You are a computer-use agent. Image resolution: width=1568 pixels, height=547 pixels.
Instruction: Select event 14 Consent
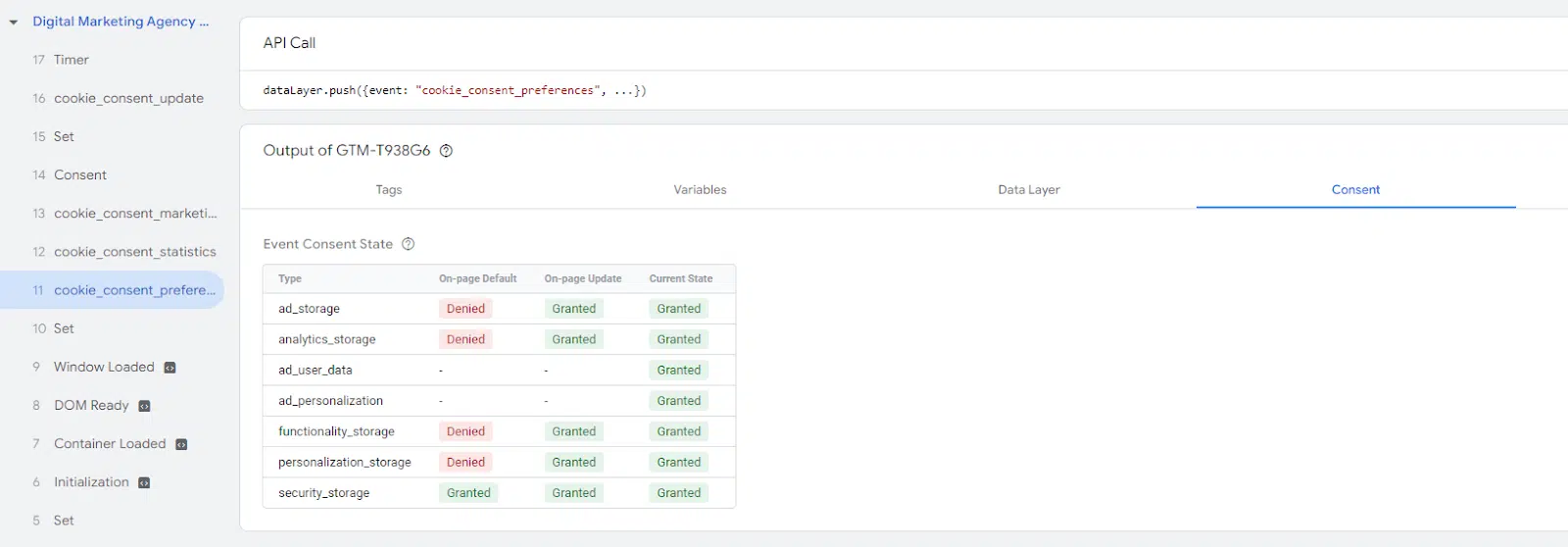pyautogui.click(x=79, y=175)
